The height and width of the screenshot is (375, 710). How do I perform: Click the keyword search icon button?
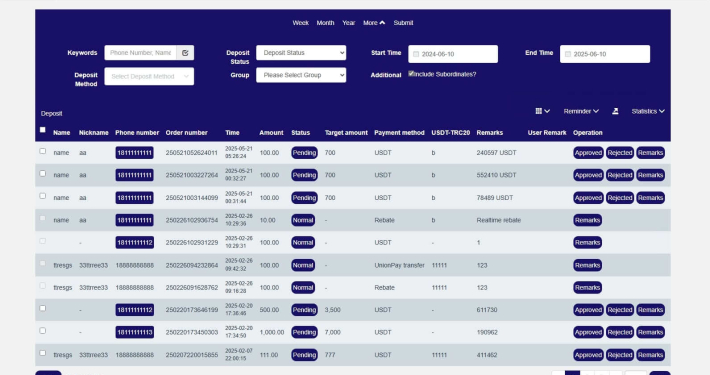click(185, 53)
